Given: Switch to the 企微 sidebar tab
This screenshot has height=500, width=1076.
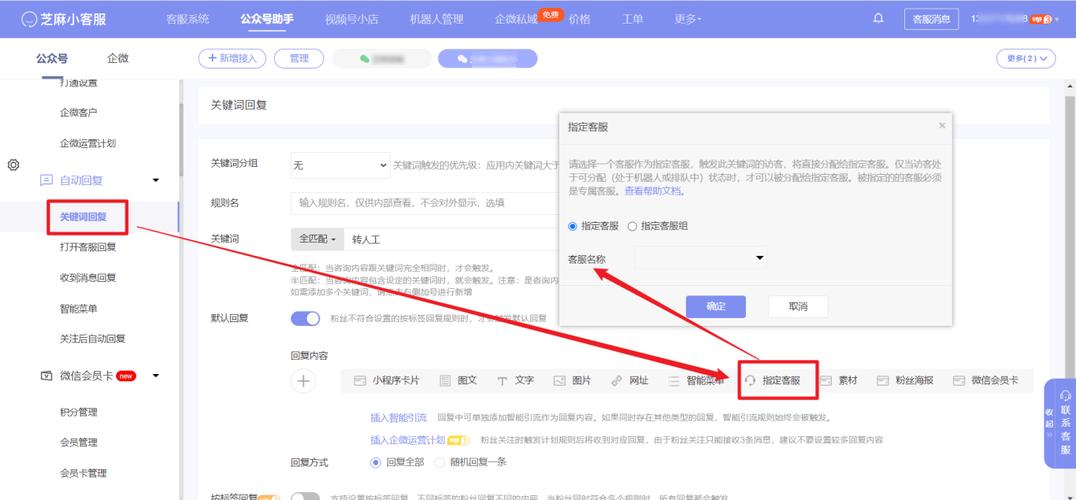Looking at the screenshot, I should click(118, 59).
